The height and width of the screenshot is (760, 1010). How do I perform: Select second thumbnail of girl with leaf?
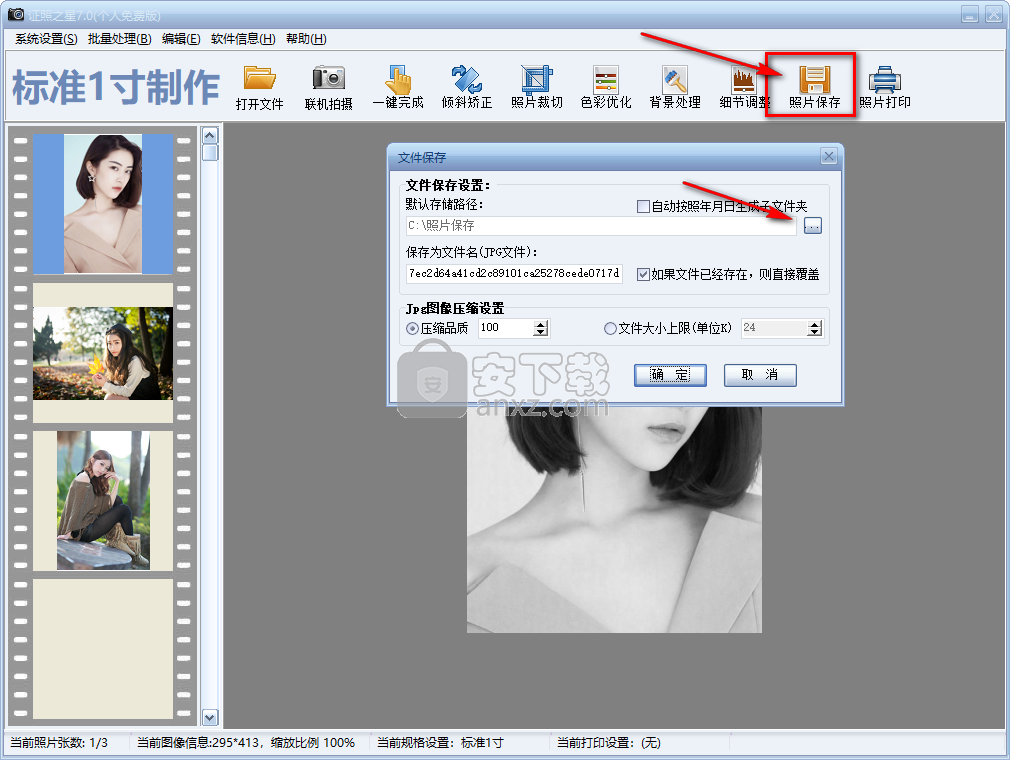(103, 353)
